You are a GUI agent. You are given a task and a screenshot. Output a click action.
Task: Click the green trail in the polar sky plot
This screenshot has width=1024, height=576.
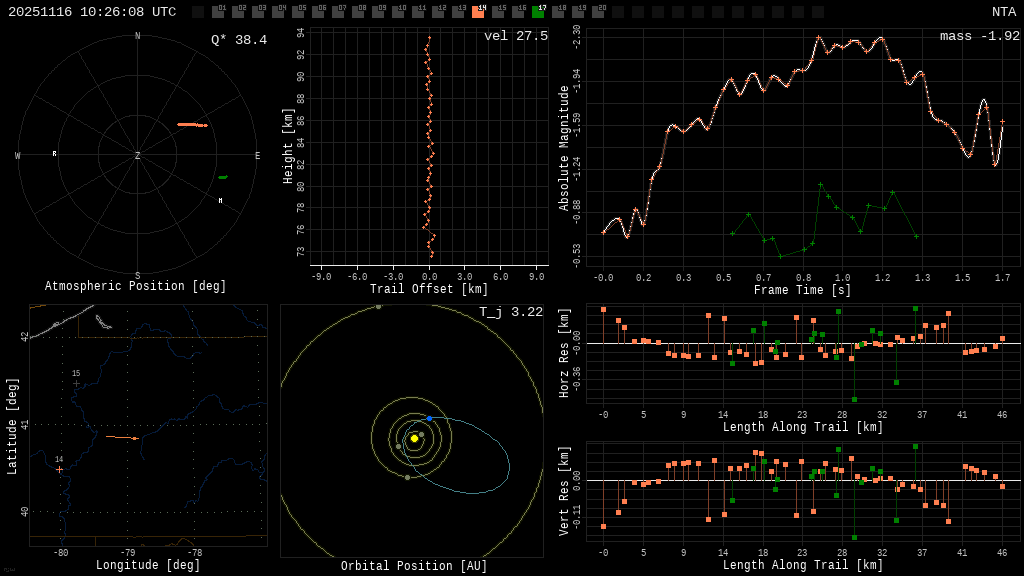[x=222, y=177]
